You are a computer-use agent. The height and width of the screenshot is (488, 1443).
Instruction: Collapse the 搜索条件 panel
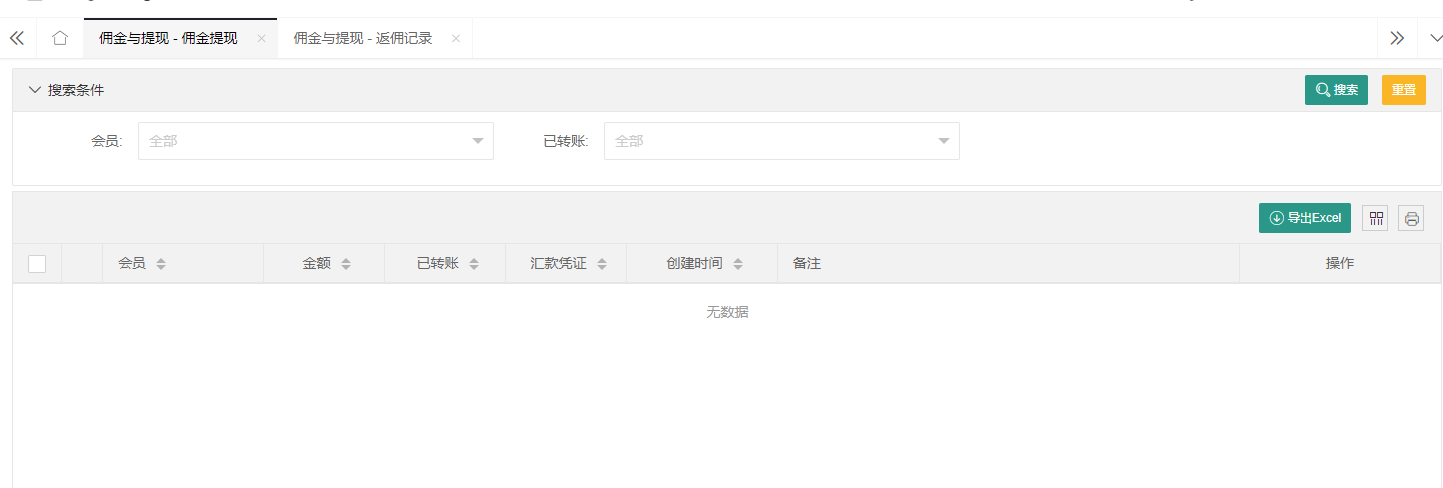36,90
